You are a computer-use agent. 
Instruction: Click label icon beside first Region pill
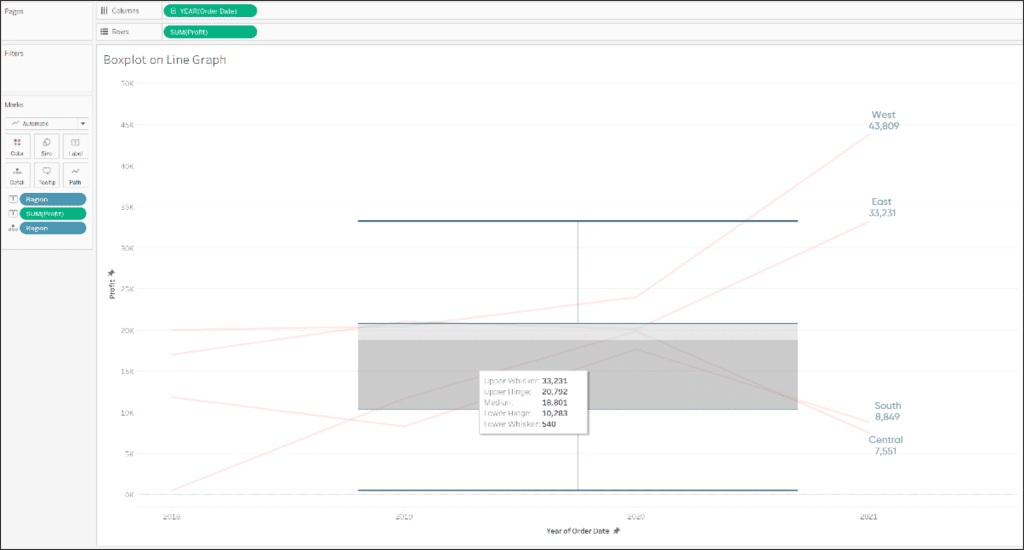(x=12, y=199)
